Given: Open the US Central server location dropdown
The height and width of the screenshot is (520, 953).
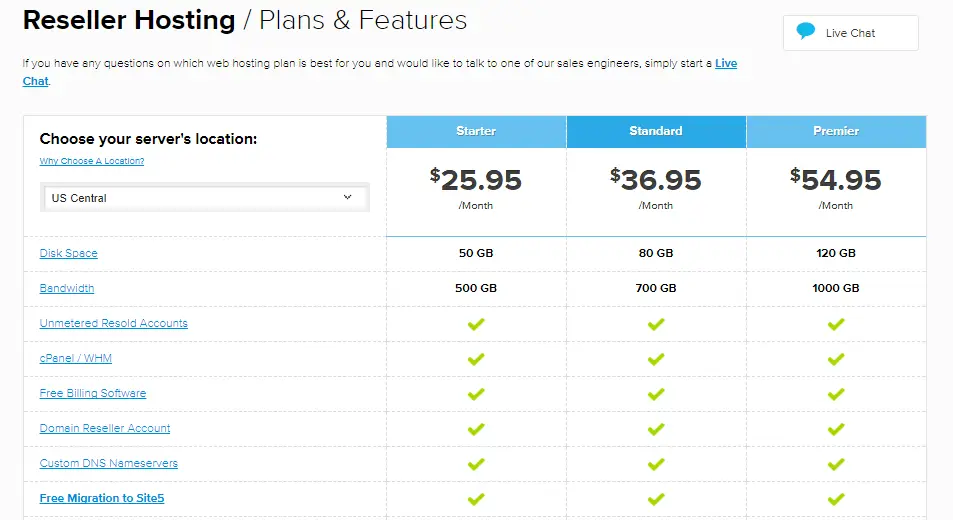Looking at the screenshot, I should 205,198.
